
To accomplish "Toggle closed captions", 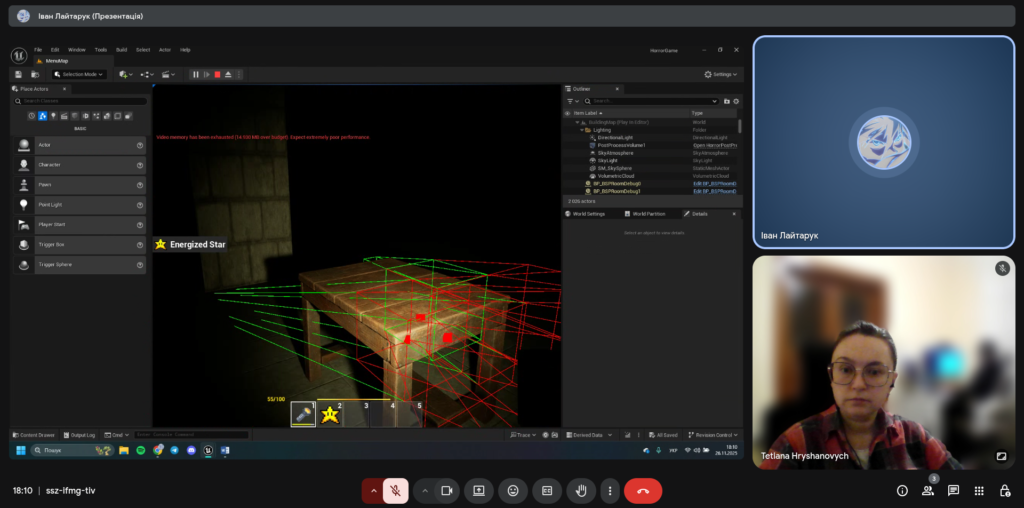I will pyautogui.click(x=547, y=491).
